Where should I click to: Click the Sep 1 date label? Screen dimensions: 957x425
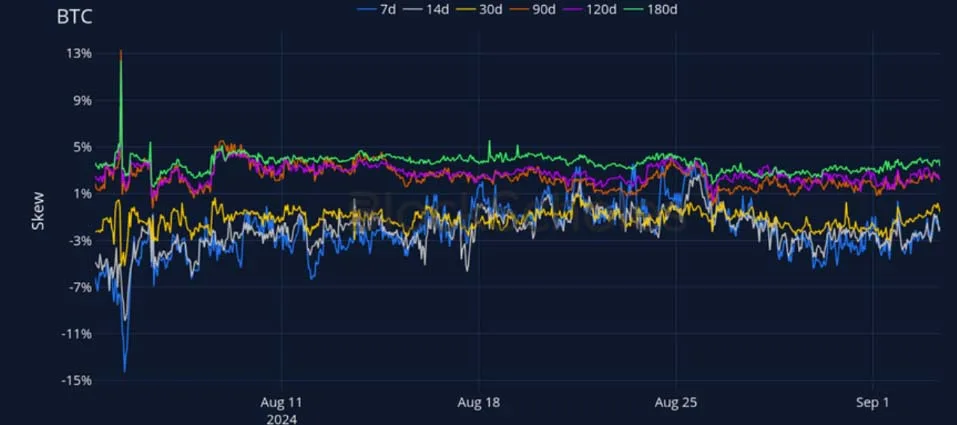(873, 403)
